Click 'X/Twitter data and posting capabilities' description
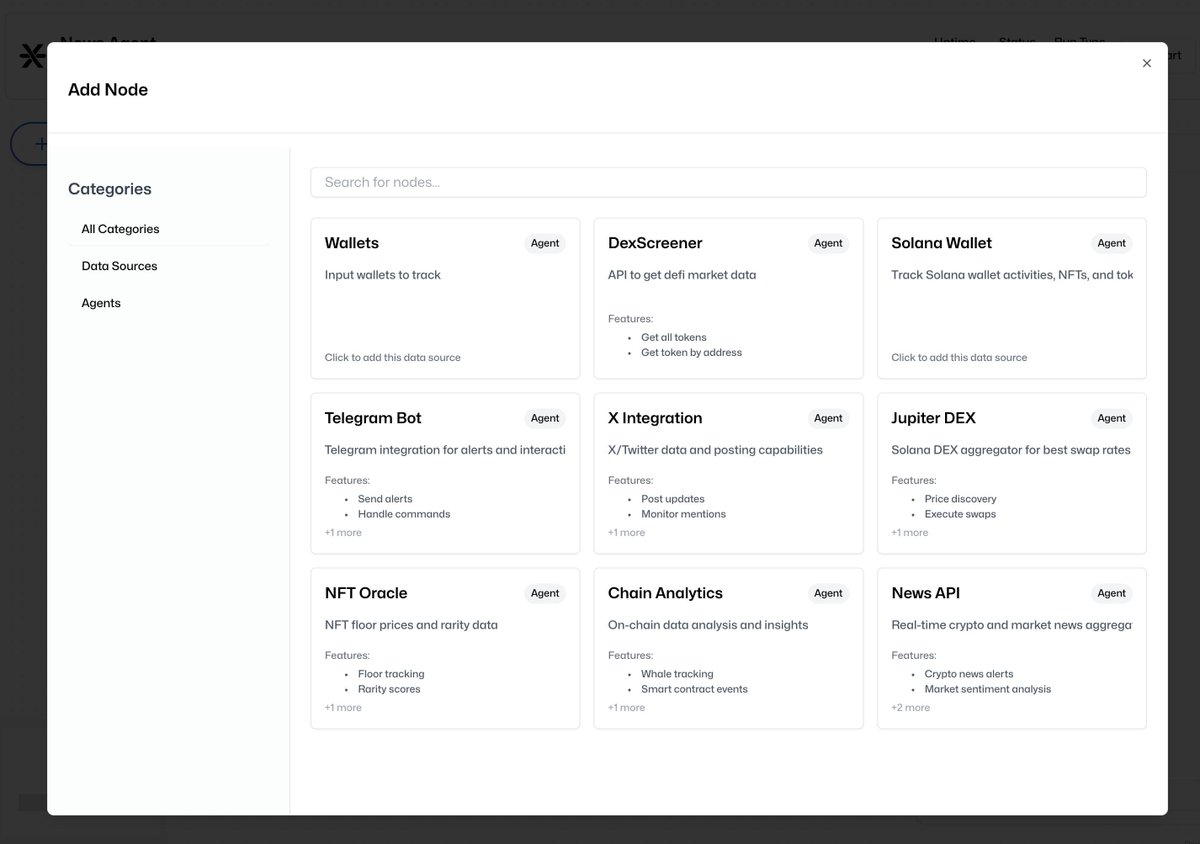The height and width of the screenshot is (844, 1200). click(x=716, y=450)
